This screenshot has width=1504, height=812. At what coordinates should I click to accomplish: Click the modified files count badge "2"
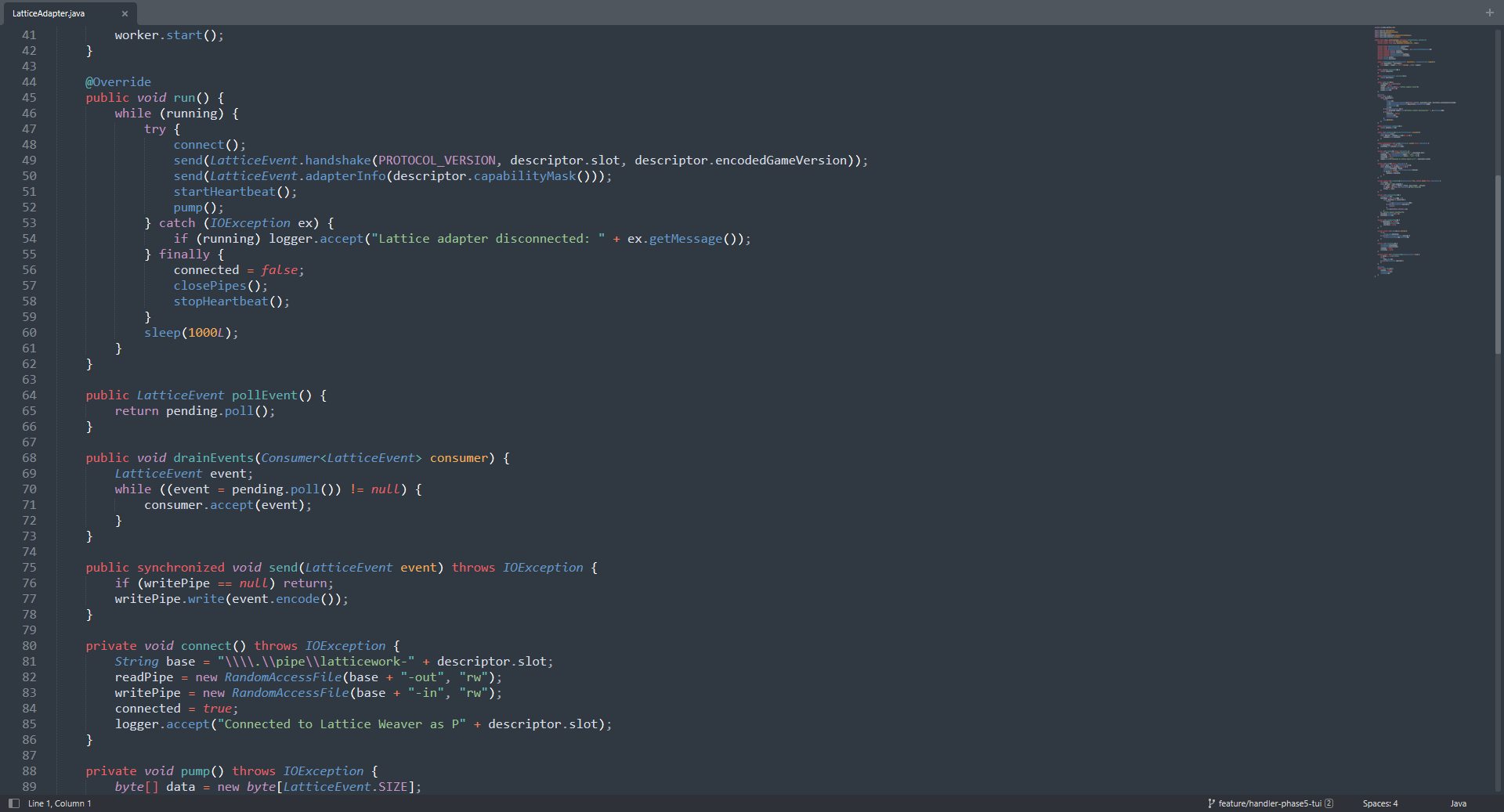[1329, 803]
